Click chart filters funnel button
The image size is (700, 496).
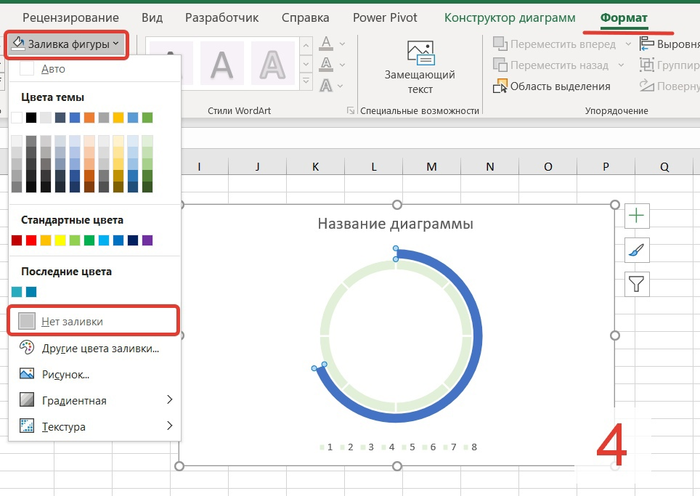[x=637, y=284]
